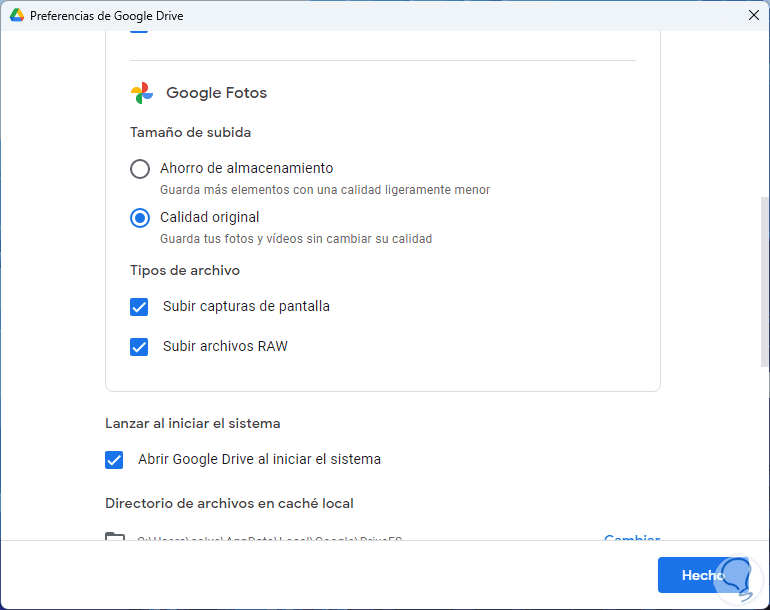Toggle Abrir Google Drive al iniciar el sistema
The height and width of the screenshot is (610, 770).
[x=115, y=460]
